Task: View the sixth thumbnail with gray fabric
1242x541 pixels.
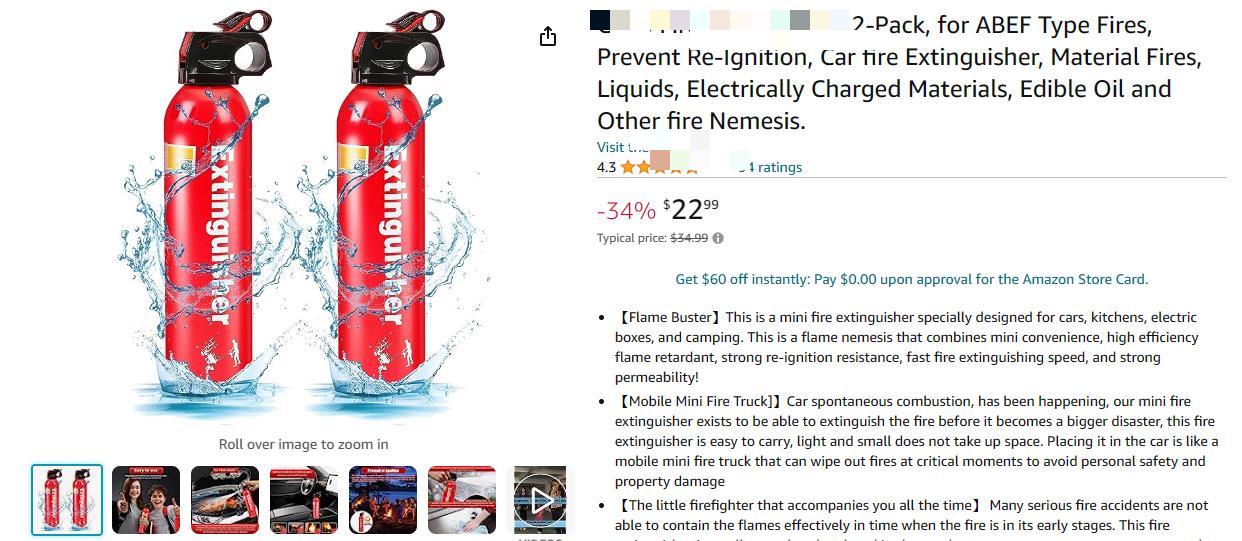Action: pyautogui.click(x=462, y=500)
